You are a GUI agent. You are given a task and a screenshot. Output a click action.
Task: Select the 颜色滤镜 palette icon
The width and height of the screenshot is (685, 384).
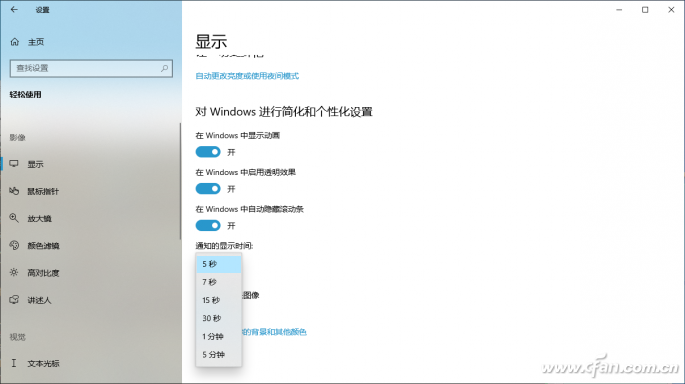tap(14, 245)
